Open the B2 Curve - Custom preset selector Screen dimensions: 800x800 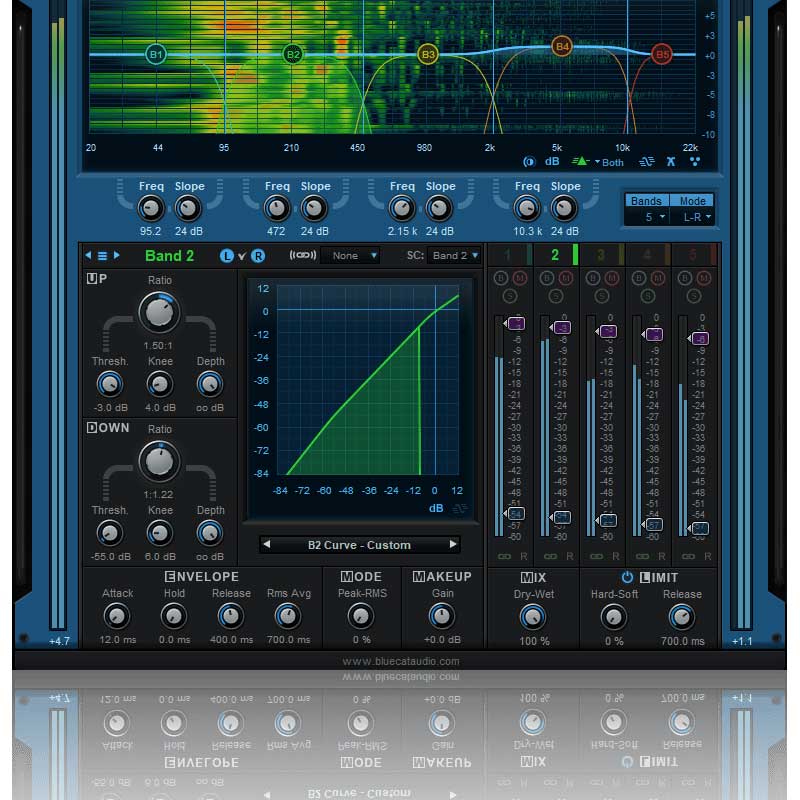[x=359, y=545]
